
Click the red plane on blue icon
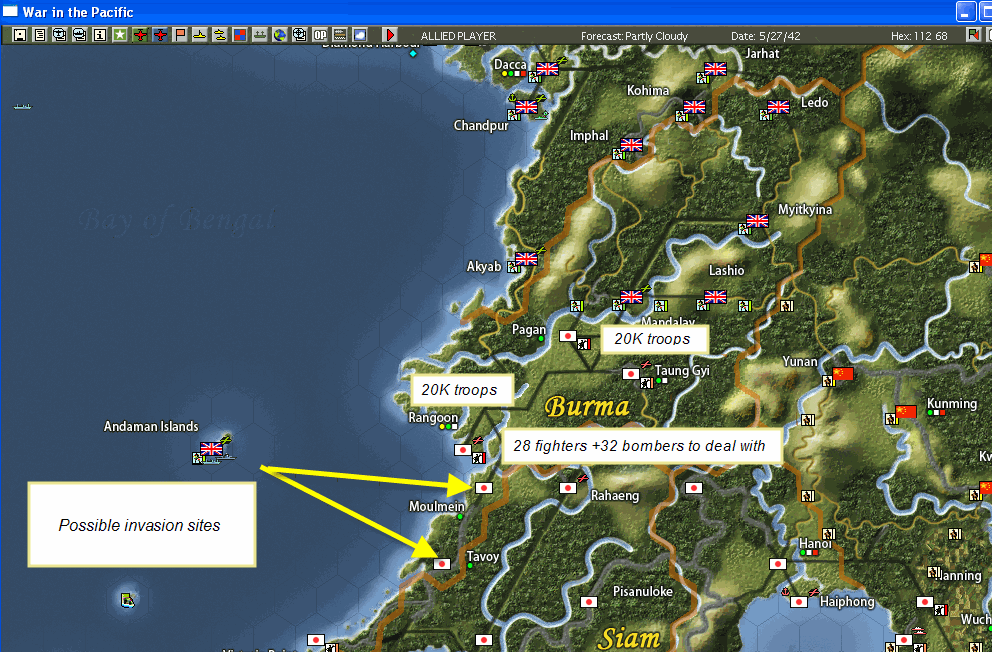click(160, 35)
